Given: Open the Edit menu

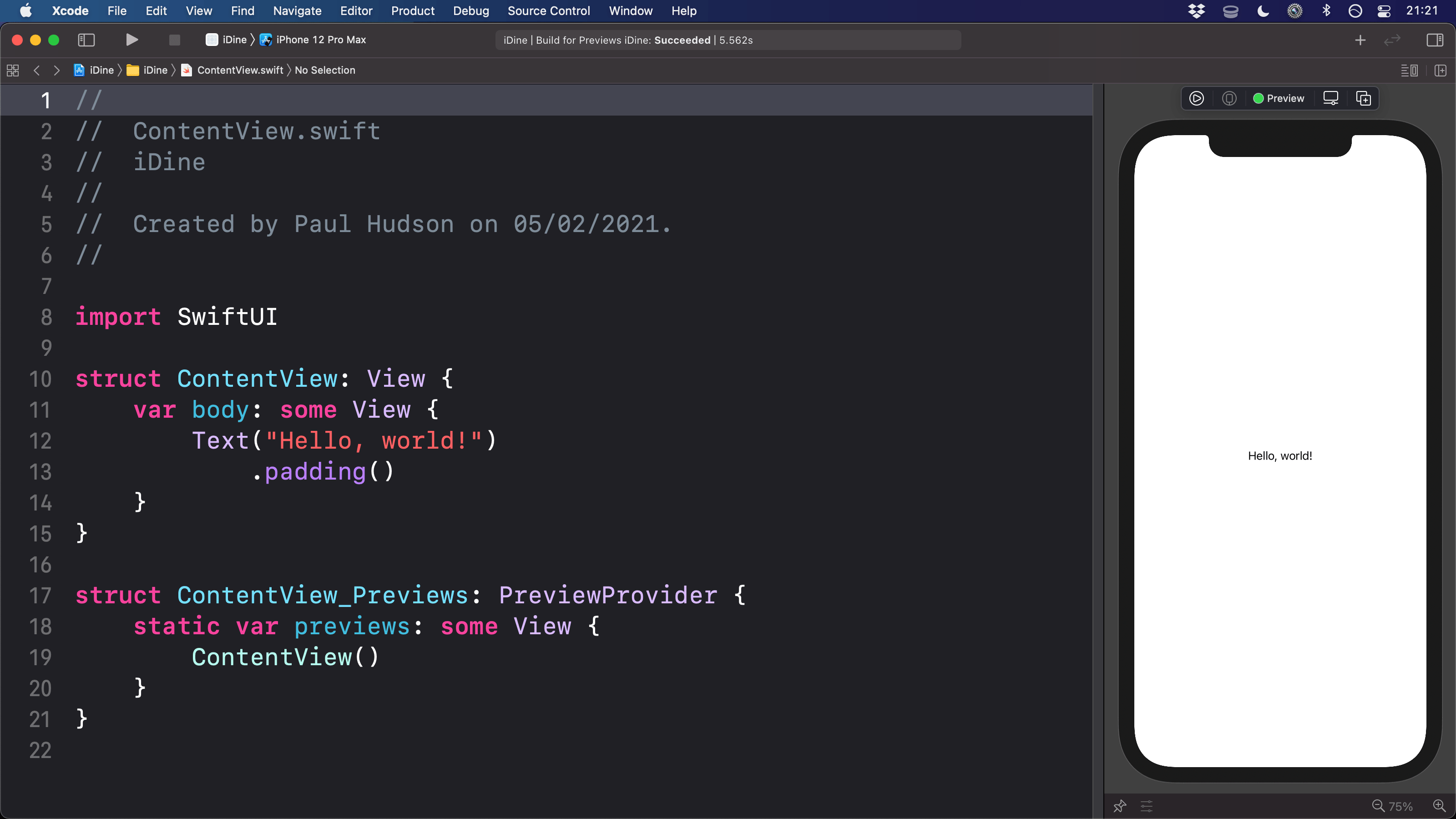Looking at the screenshot, I should click(x=156, y=11).
